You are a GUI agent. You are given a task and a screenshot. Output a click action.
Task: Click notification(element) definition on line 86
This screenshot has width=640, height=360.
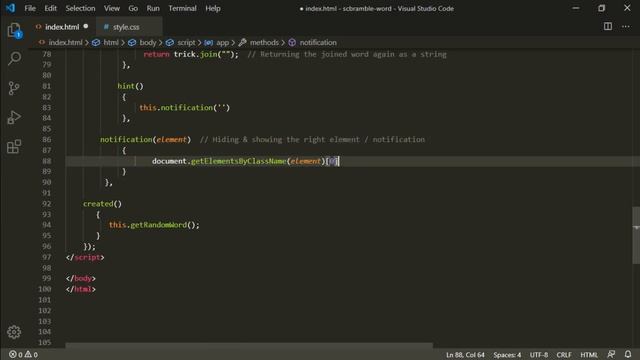point(145,140)
